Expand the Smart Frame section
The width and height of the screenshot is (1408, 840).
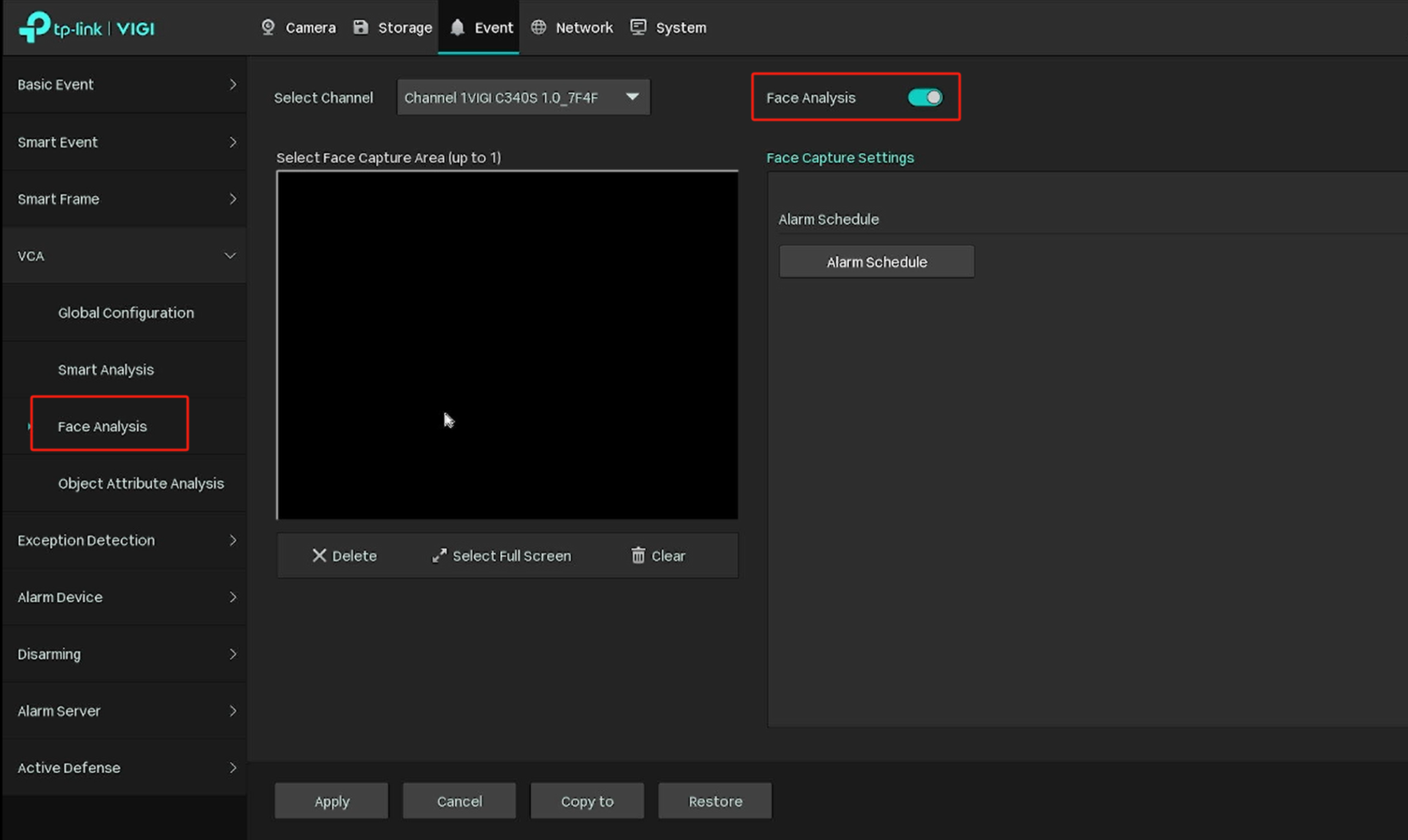tap(124, 199)
